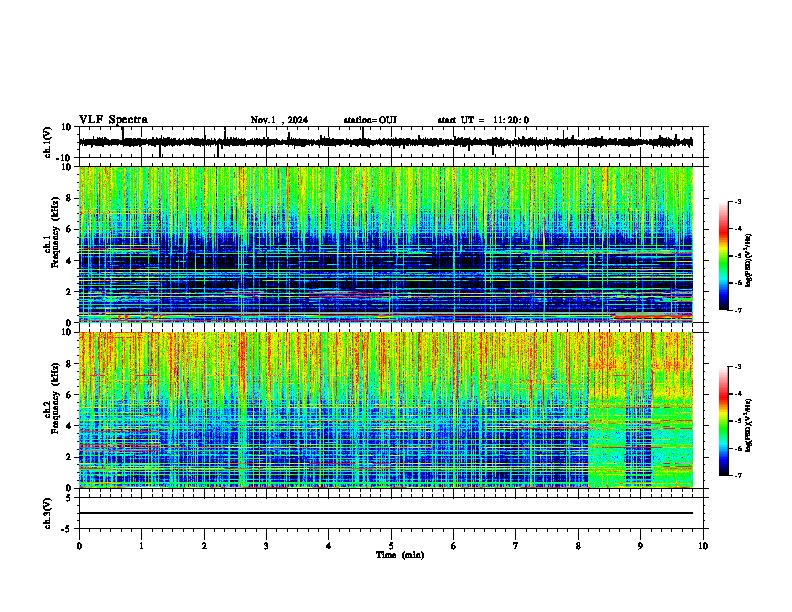Click time axis tick label "0"
This screenshot has height=612, width=792.
point(79,546)
